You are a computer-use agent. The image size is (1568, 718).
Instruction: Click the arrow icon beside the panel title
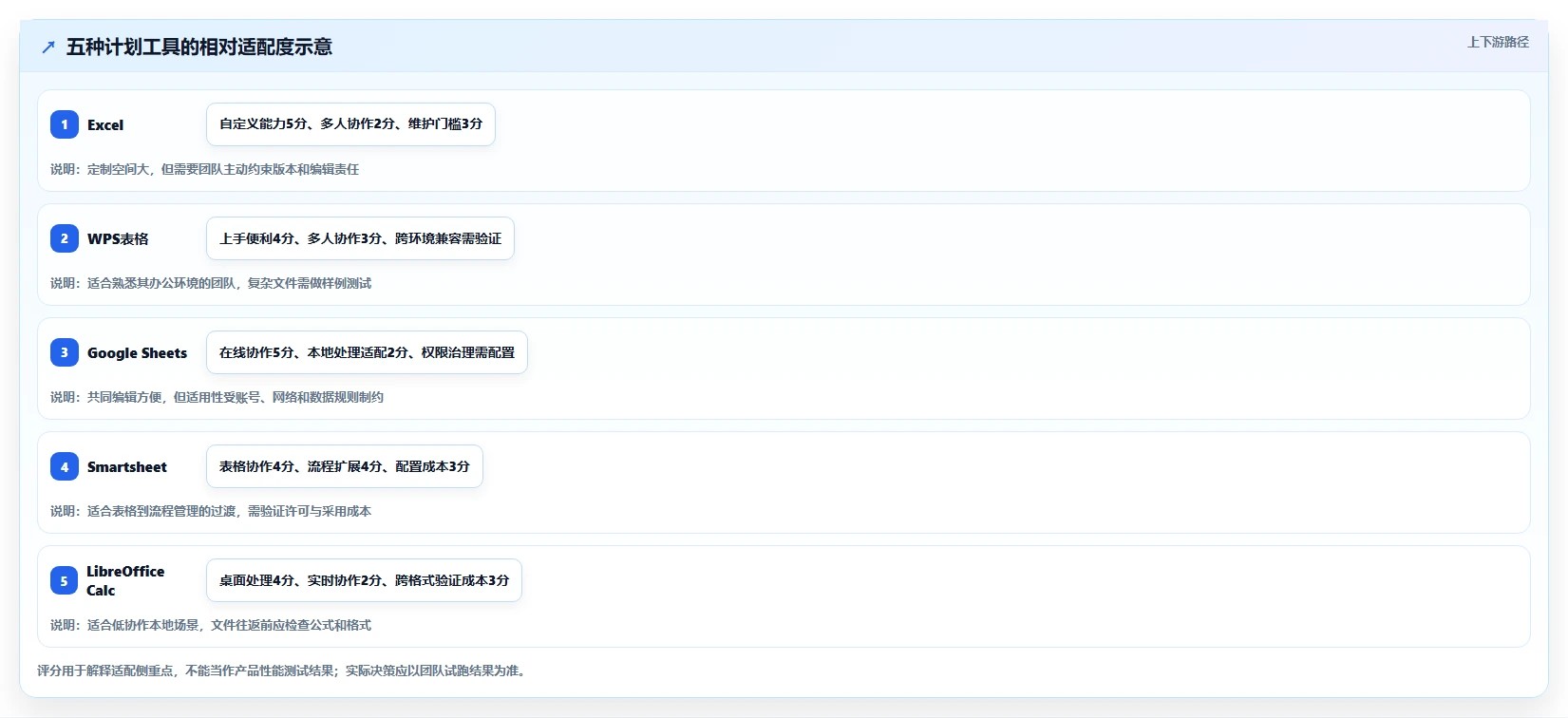coord(48,47)
